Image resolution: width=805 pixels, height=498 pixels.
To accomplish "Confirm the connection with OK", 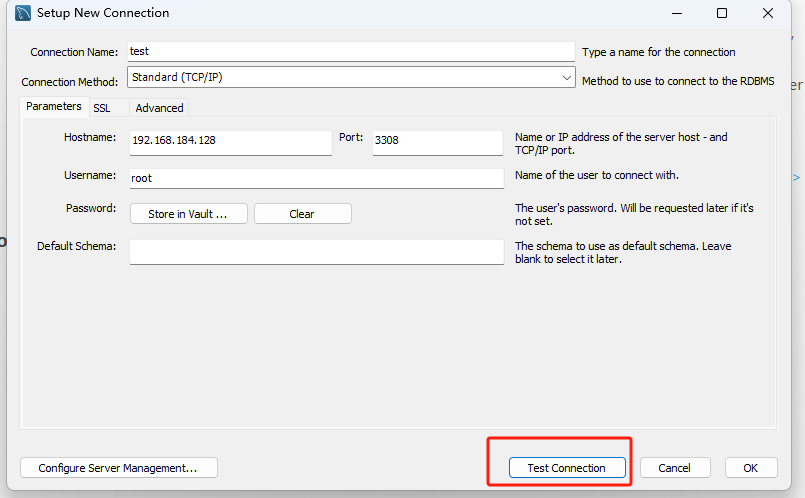I will click(x=751, y=468).
